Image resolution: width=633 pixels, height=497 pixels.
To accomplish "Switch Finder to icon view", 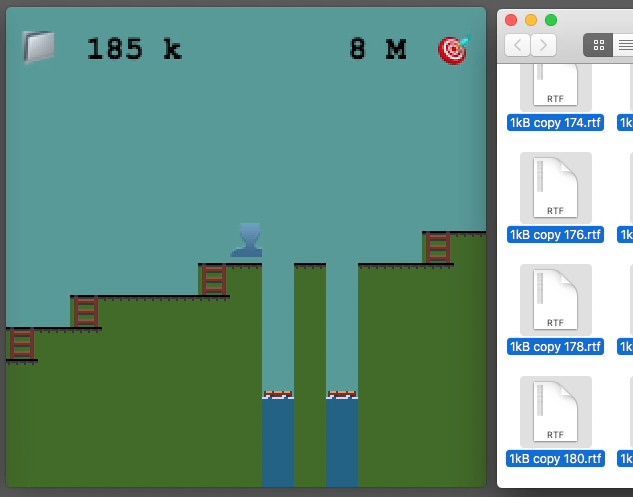I will click(x=598, y=45).
